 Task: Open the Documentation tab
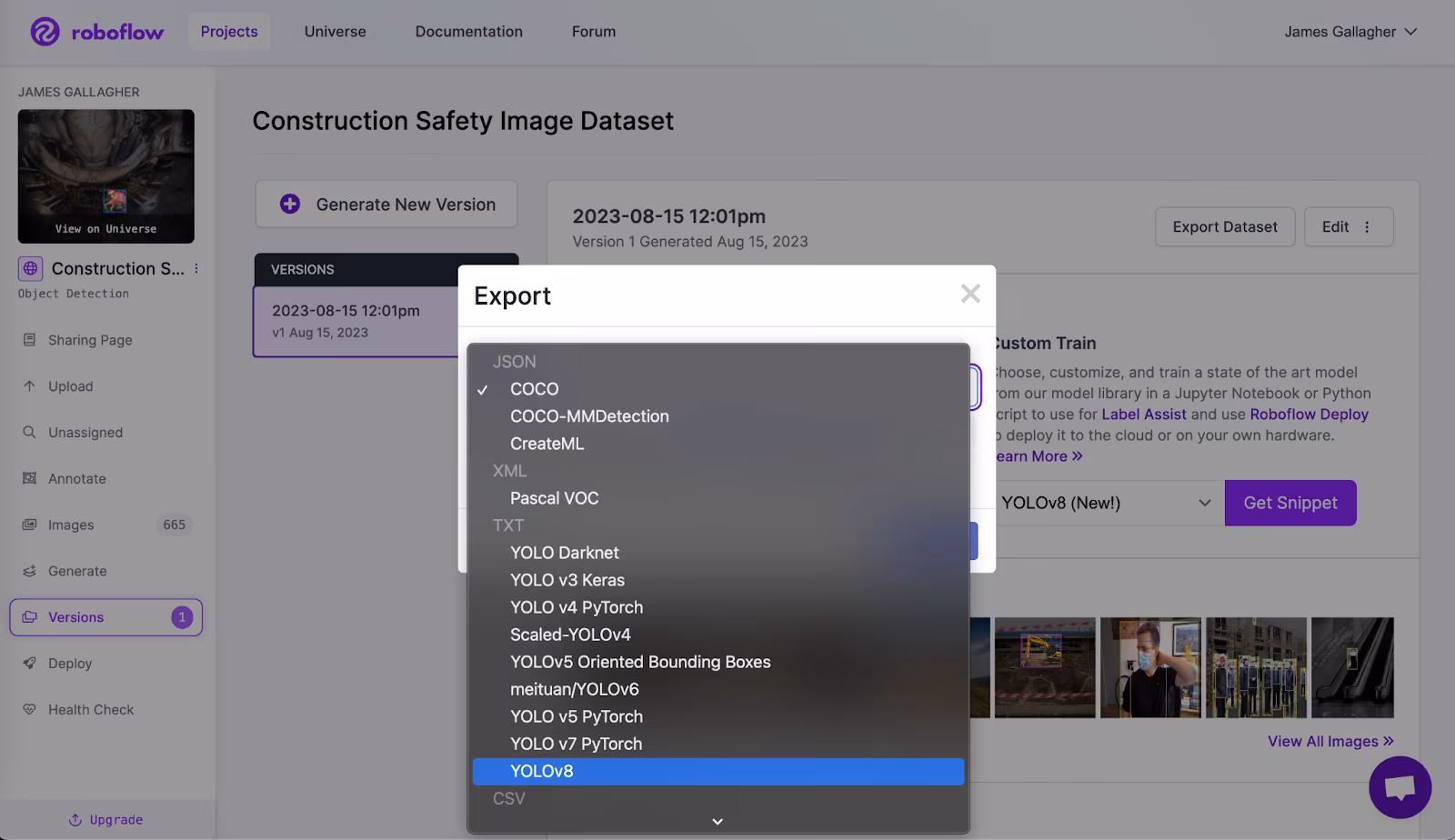(469, 32)
